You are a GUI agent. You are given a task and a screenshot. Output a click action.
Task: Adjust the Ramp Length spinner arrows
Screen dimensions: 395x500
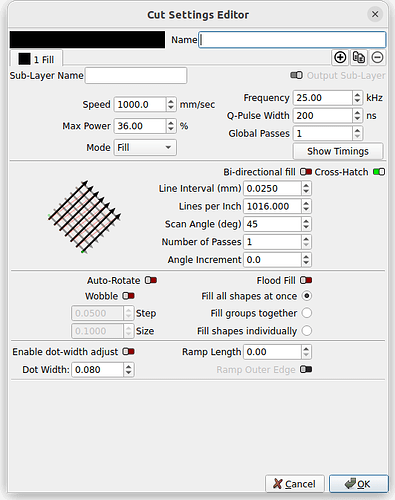click(306, 352)
